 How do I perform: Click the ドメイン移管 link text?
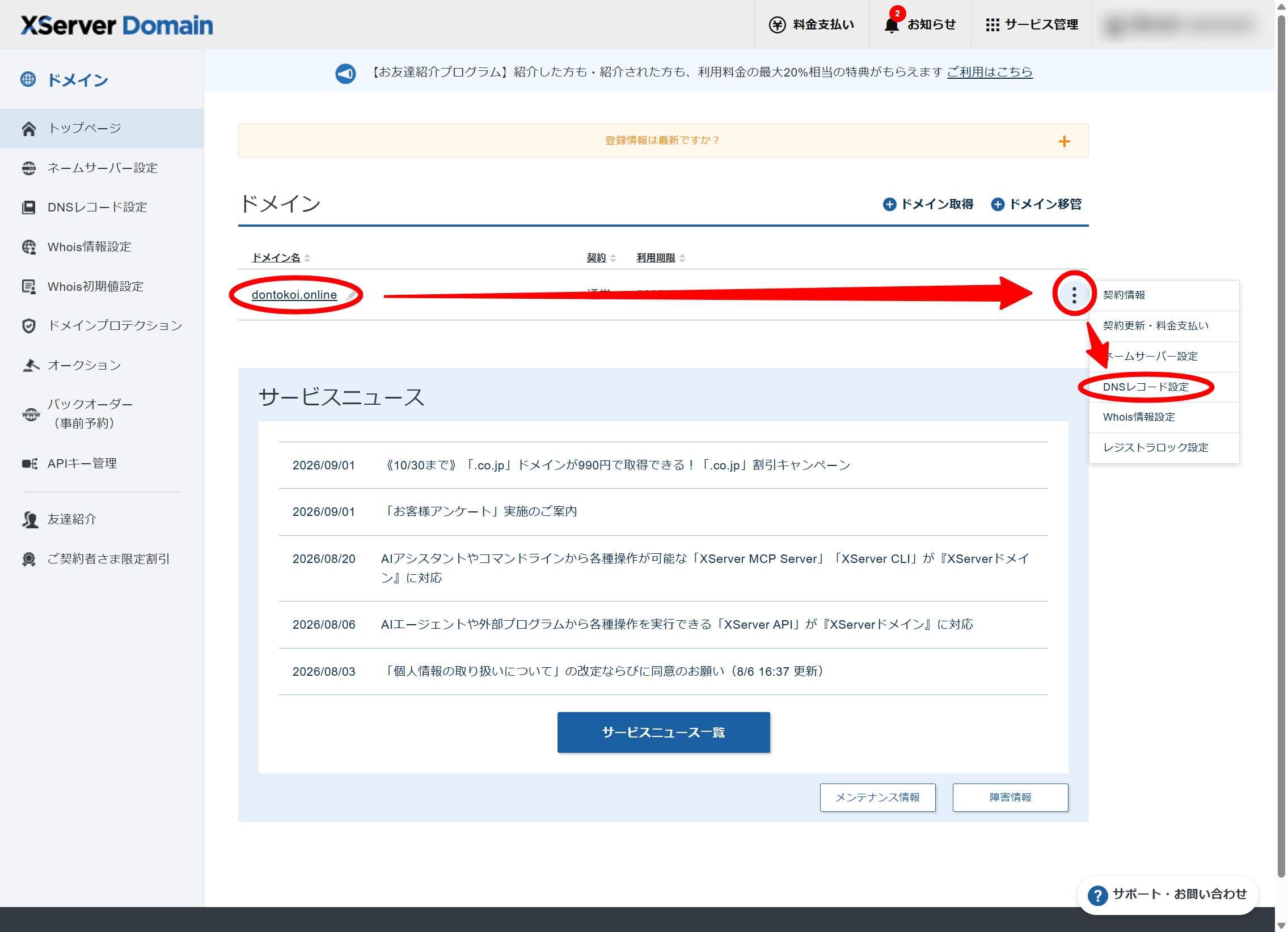[x=1045, y=204]
